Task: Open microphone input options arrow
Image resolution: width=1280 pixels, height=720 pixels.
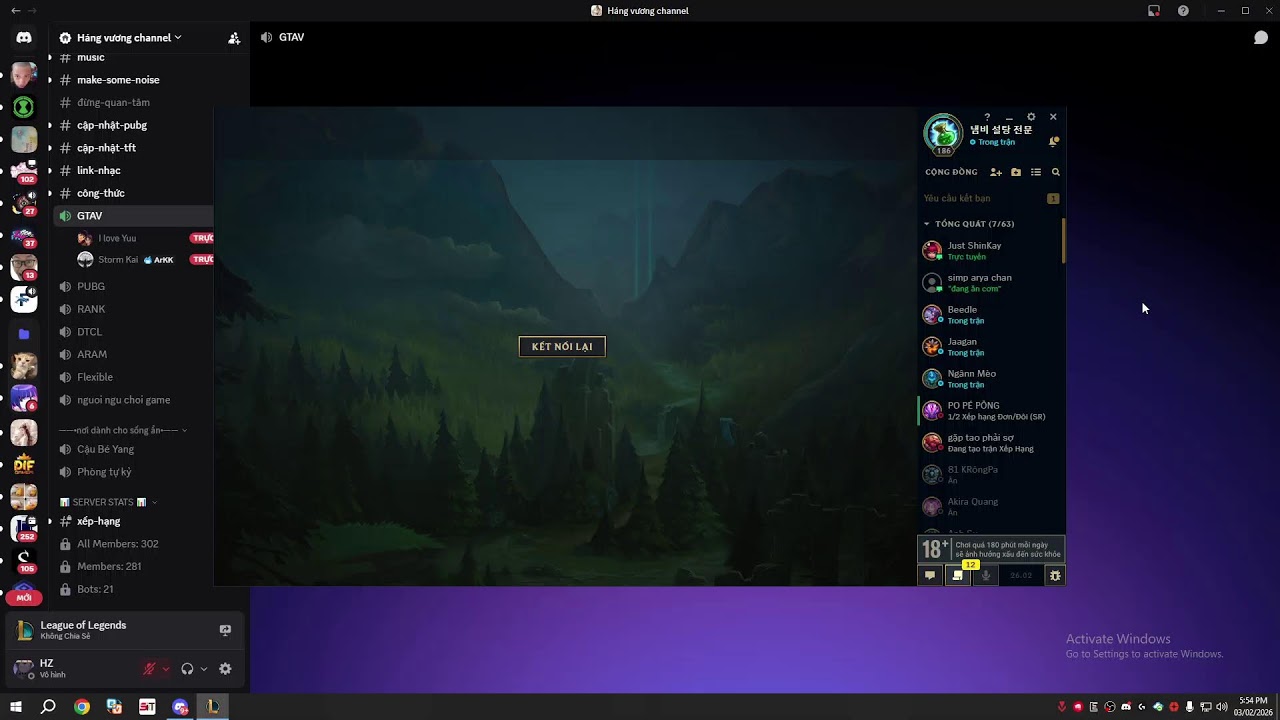Action: 165,669
